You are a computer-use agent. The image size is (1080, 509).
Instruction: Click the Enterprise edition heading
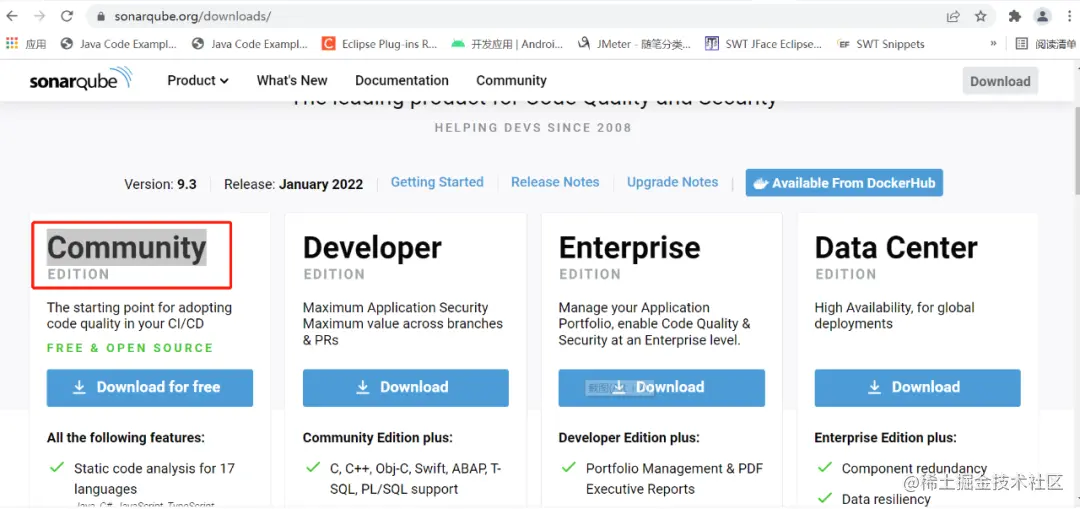click(630, 248)
